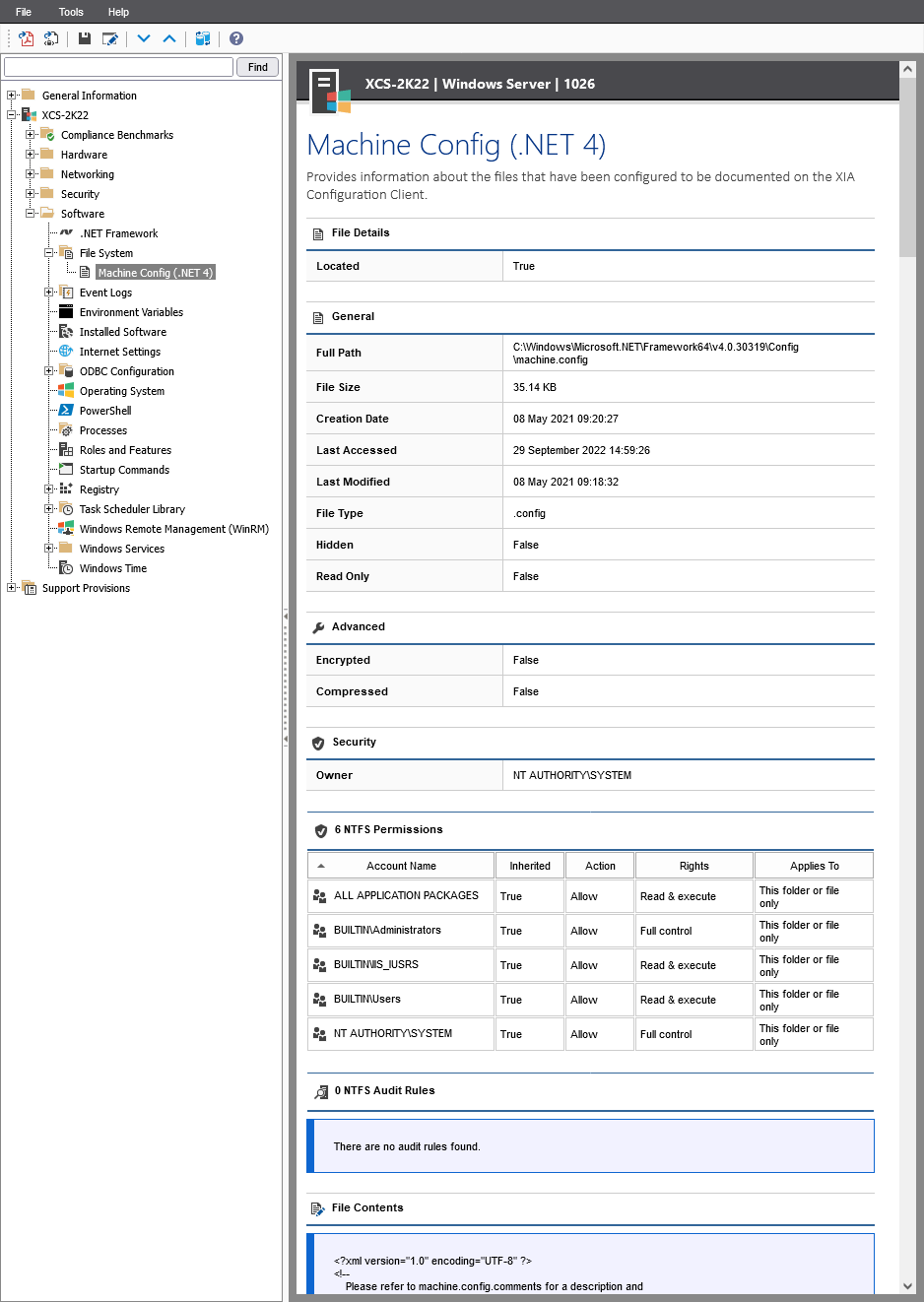This screenshot has height=1302, width=924.
Task: Select .NET Framework in the tree
Action: [118, 233]
